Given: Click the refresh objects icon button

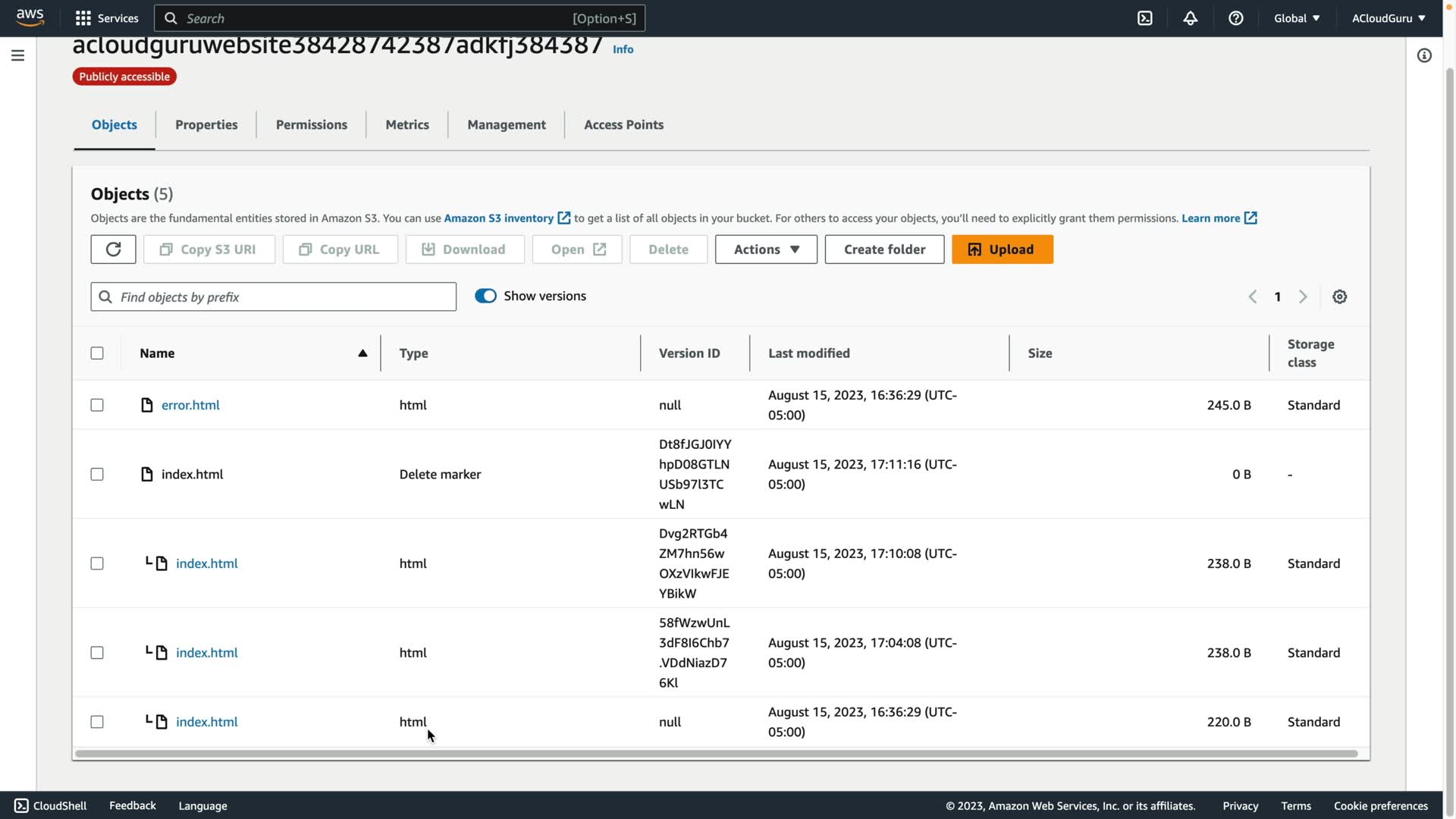Looking at the screenshot, I should 113,249.
